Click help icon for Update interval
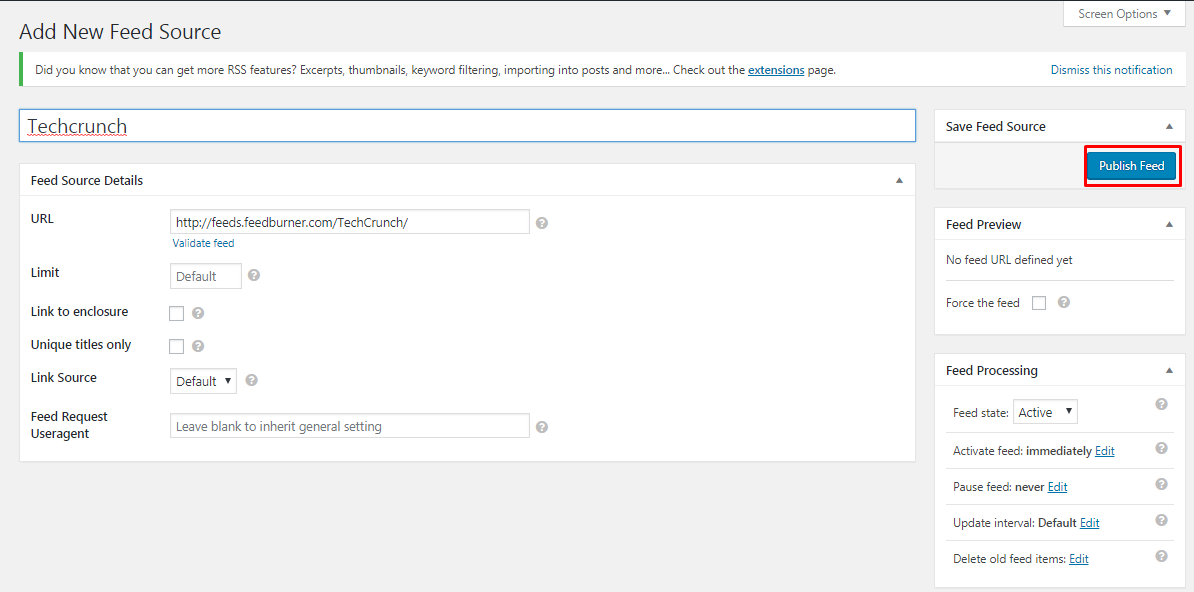Image resolution: width=1194 pixels, height=592 pixels. 1161,520
